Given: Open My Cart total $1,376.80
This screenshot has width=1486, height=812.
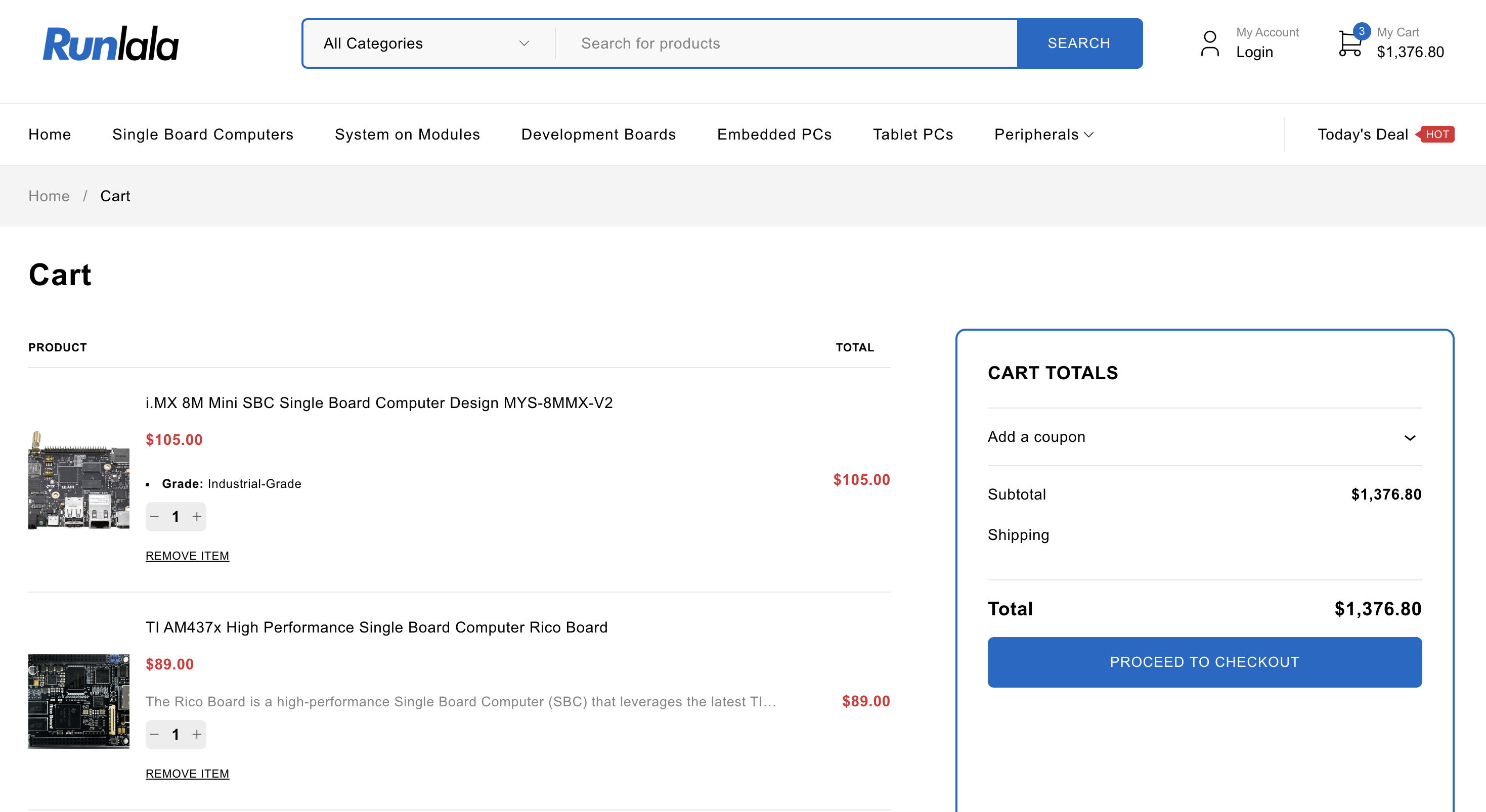Looking at the screenshot, I should coord(1410,52).
